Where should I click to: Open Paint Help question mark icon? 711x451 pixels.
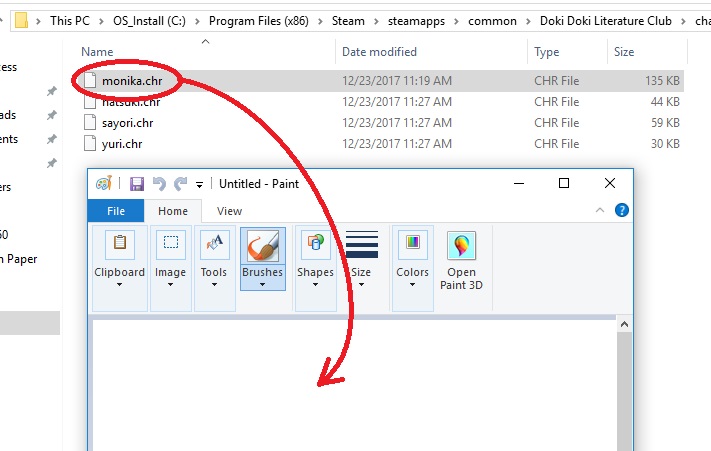point(622,210)
